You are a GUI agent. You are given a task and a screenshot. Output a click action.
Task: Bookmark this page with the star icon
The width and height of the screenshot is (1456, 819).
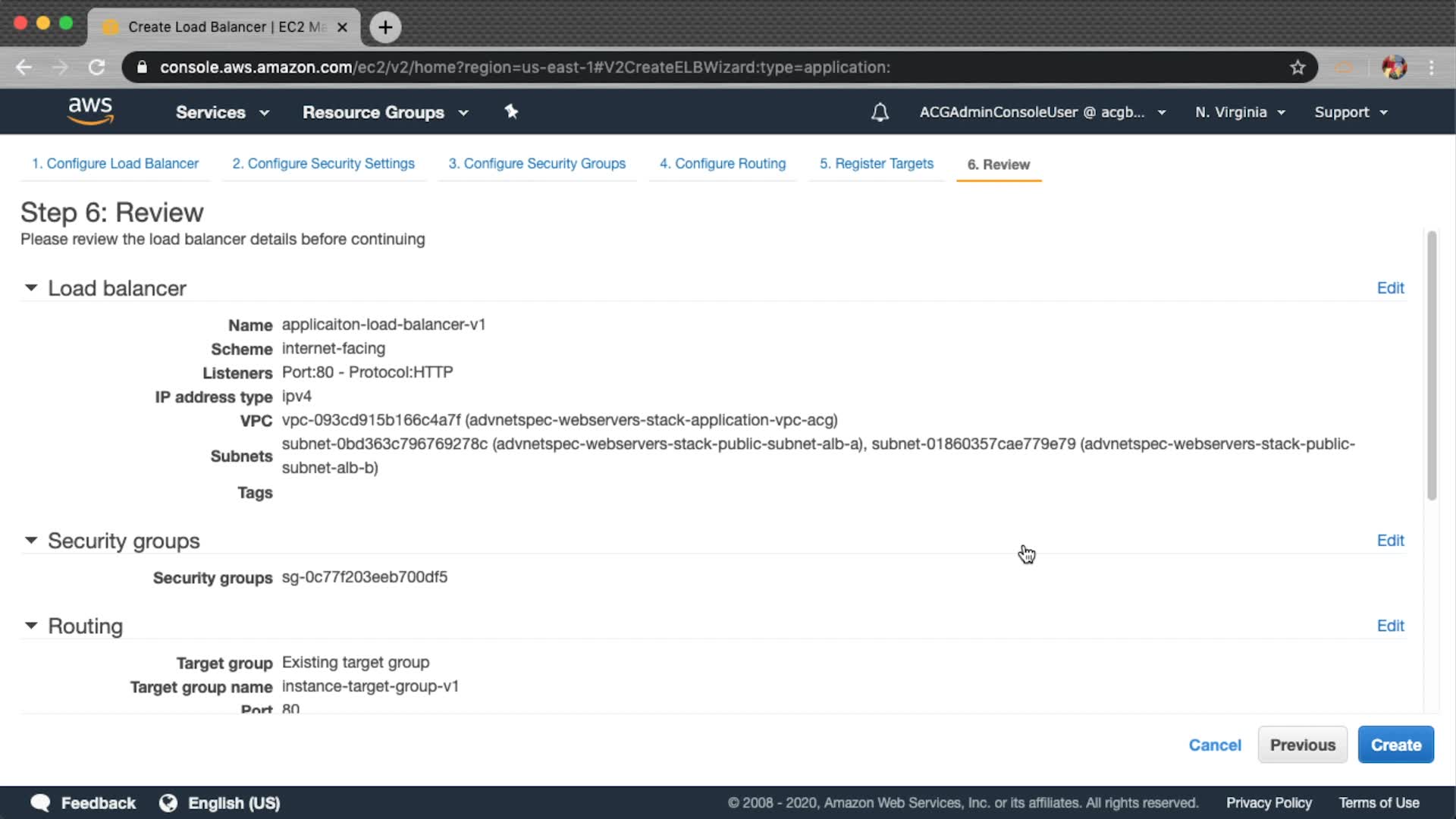tap(1298, 67)
